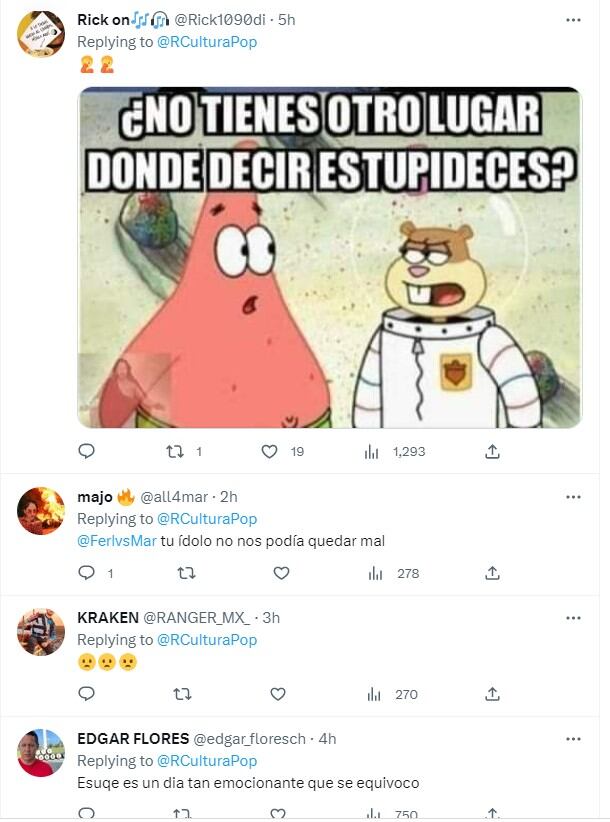Like Rick on's tweet with 19 likes

coord(269,451)
